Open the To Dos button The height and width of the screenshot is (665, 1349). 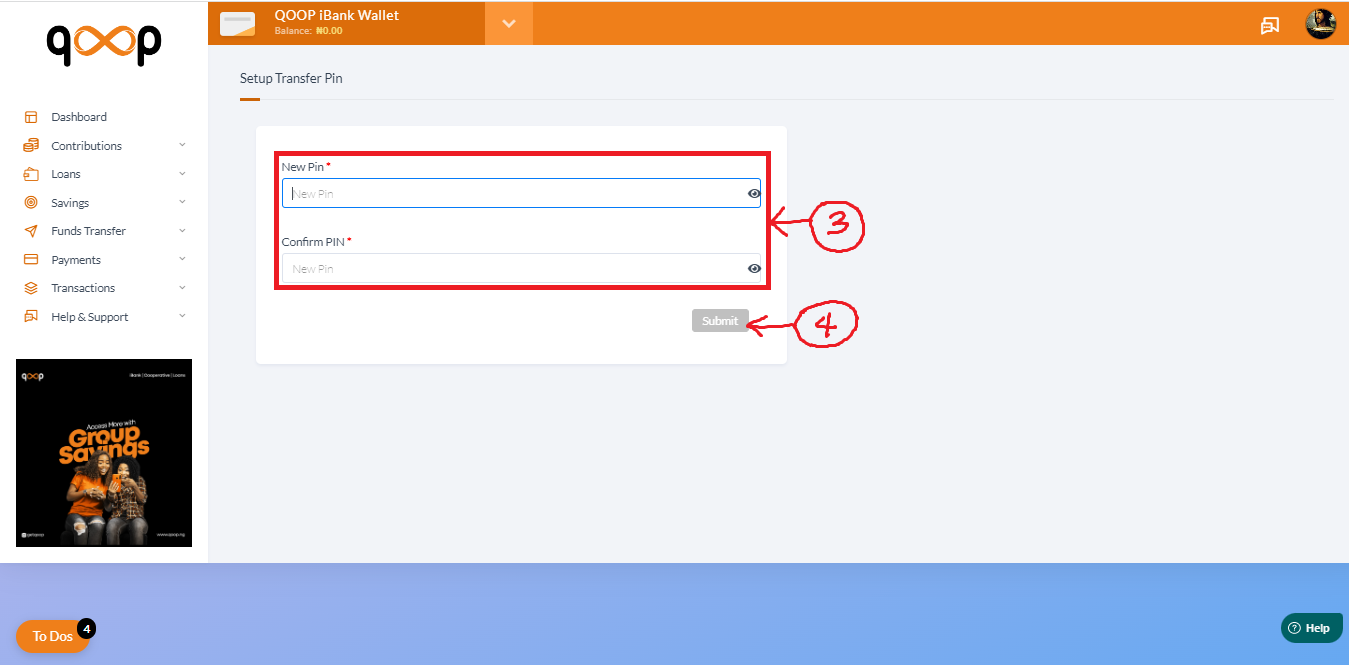(x=53, y=636)
